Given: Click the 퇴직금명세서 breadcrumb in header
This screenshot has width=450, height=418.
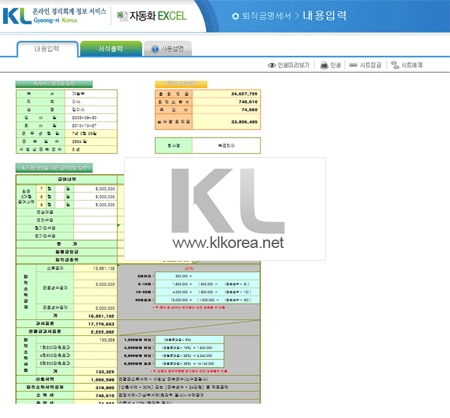Looking at the screenshot, I should (266, 16).
